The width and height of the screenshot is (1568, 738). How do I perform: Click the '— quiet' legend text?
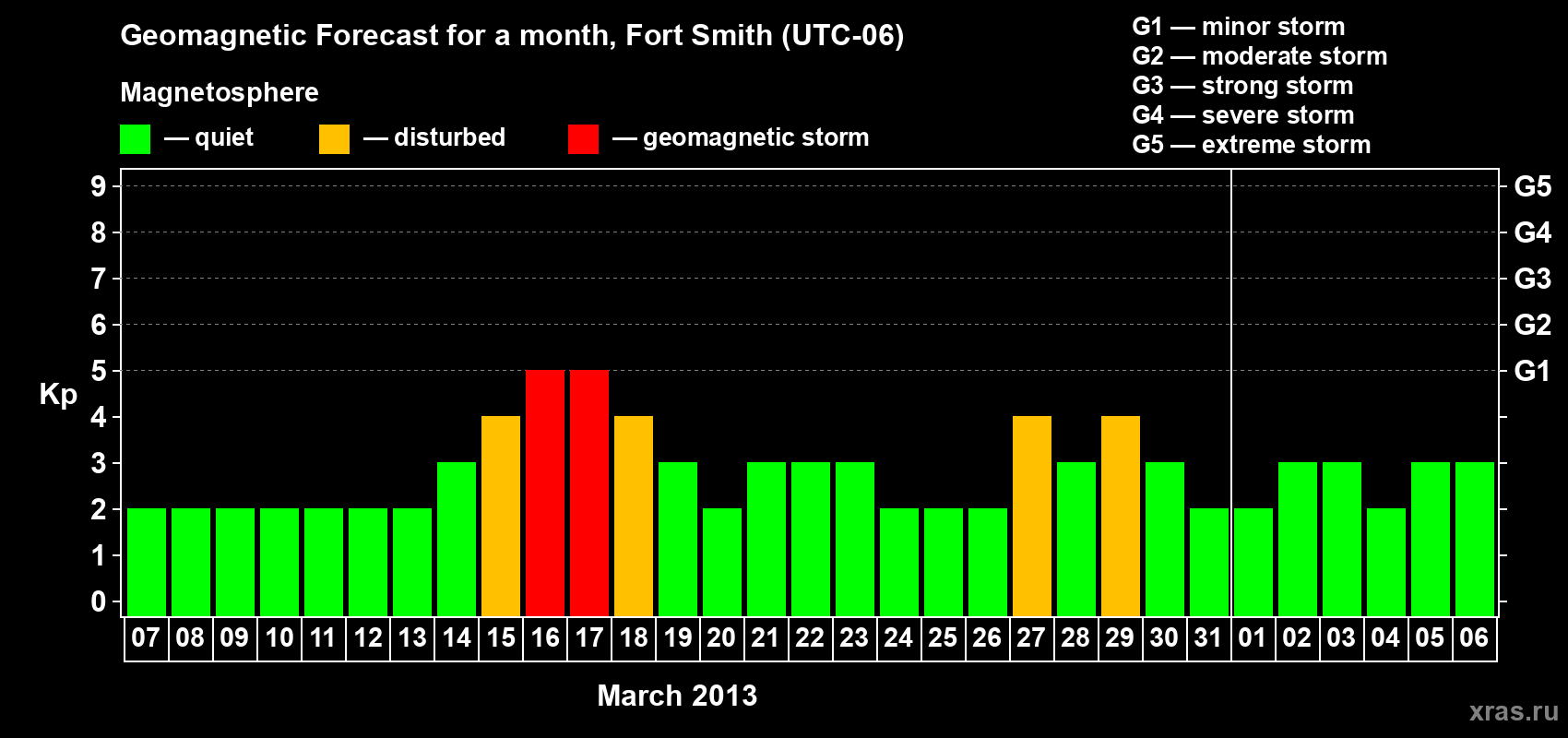pos(209,138)
